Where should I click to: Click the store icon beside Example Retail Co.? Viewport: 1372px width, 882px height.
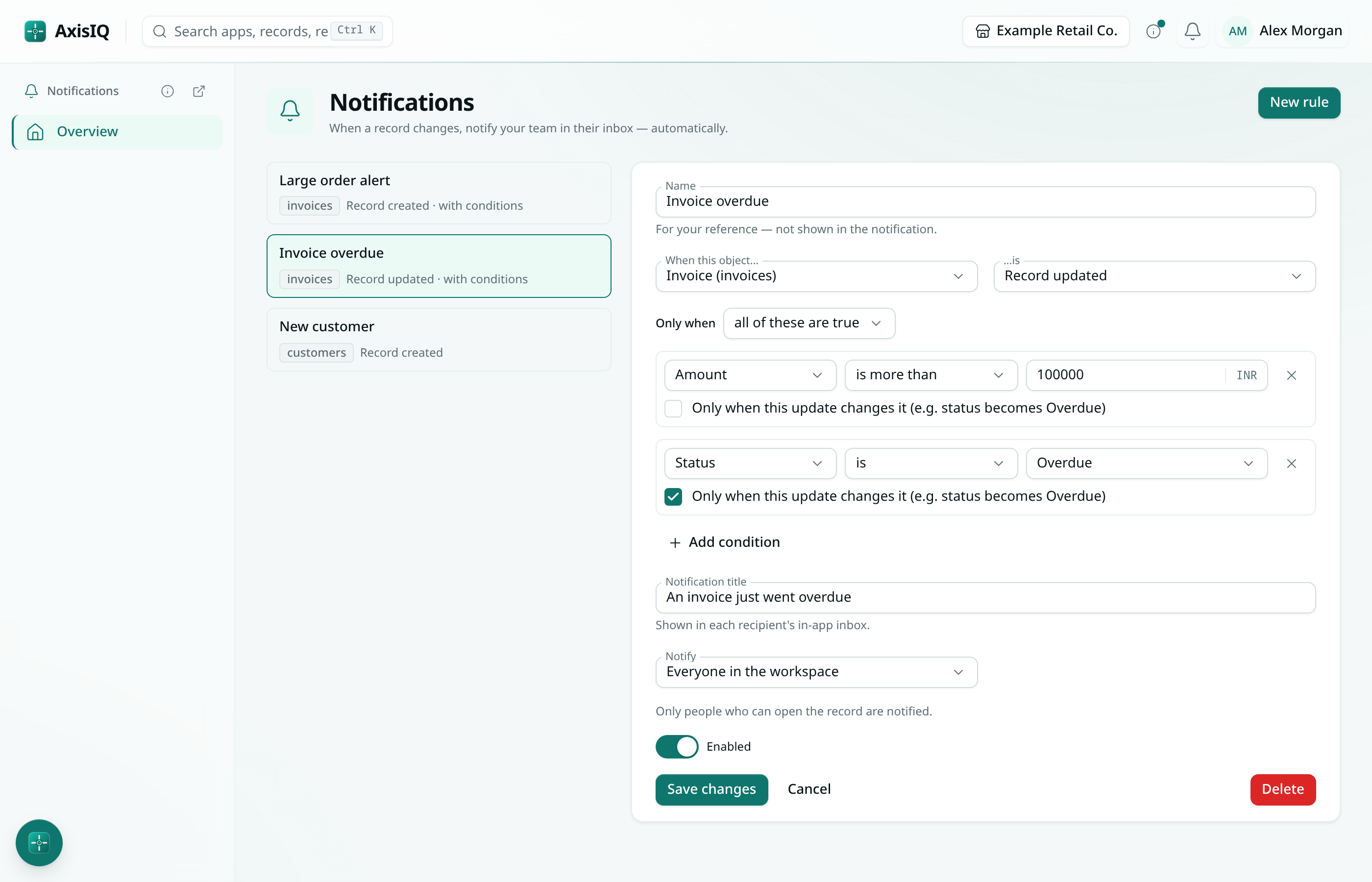(x=982, y=31)
